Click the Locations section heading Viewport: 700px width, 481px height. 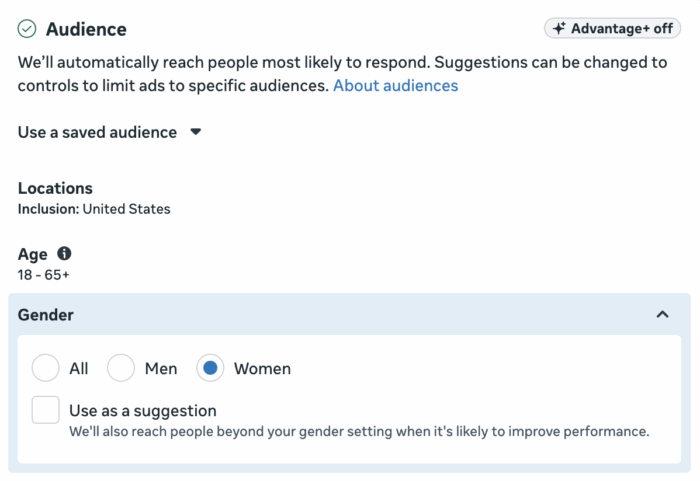(55, 188)
